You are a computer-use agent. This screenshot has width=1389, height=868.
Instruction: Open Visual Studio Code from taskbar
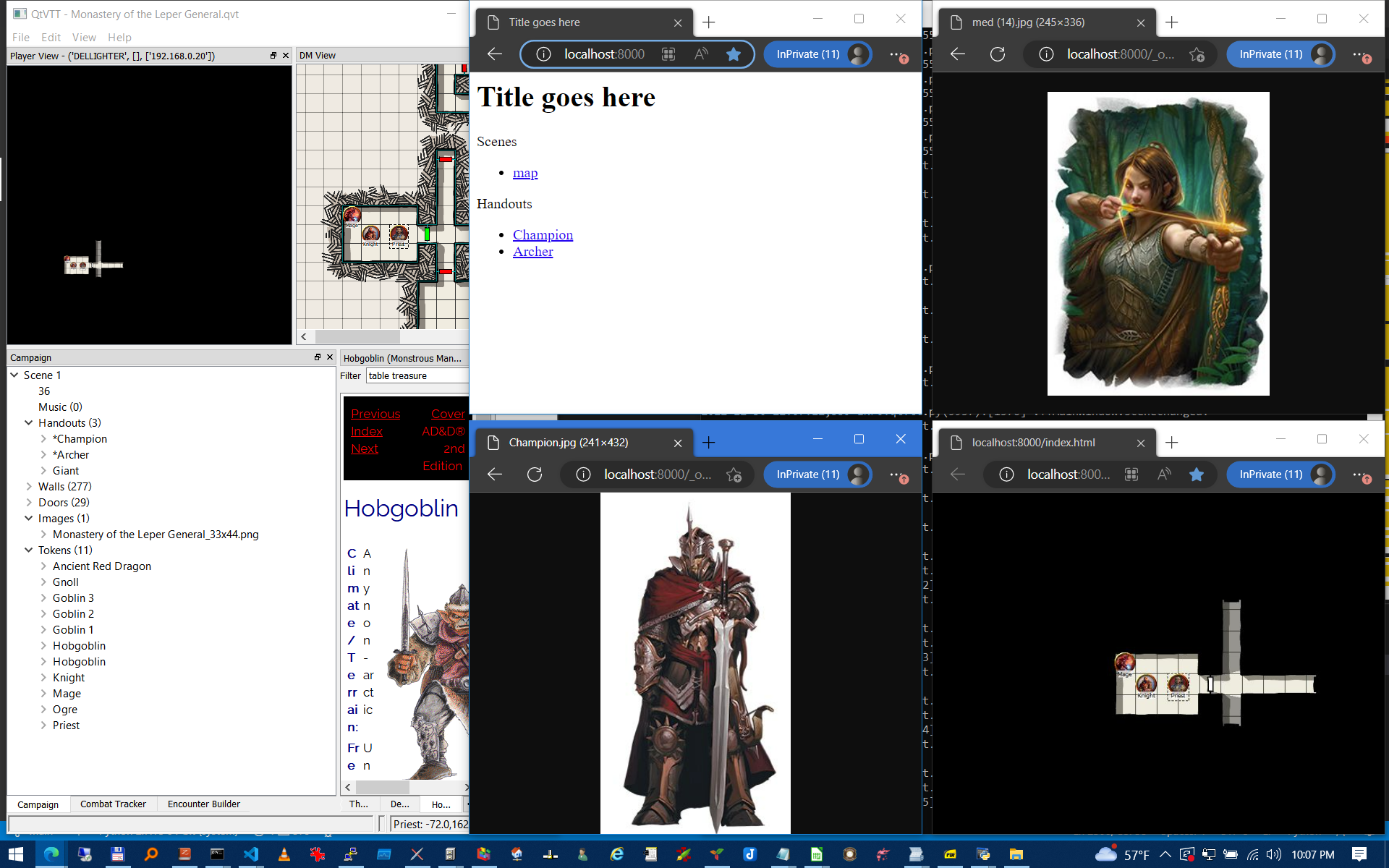(x=251, y=854)
